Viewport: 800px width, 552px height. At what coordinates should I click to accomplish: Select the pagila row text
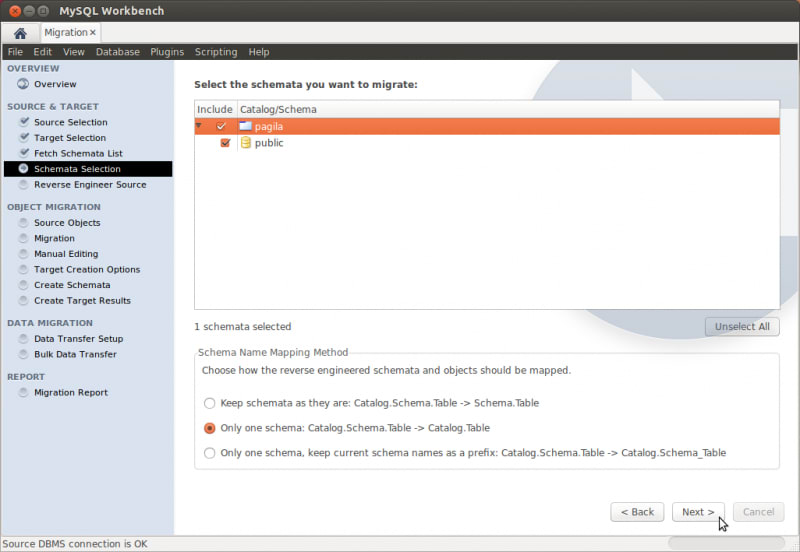click(268, 126)
